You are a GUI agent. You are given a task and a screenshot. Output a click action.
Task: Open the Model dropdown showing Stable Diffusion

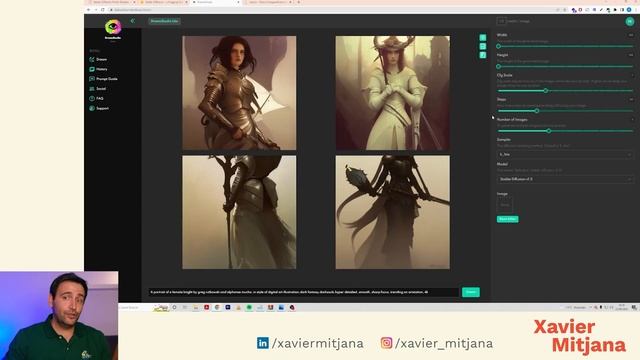pyautogui.click(x=565, y=179)
